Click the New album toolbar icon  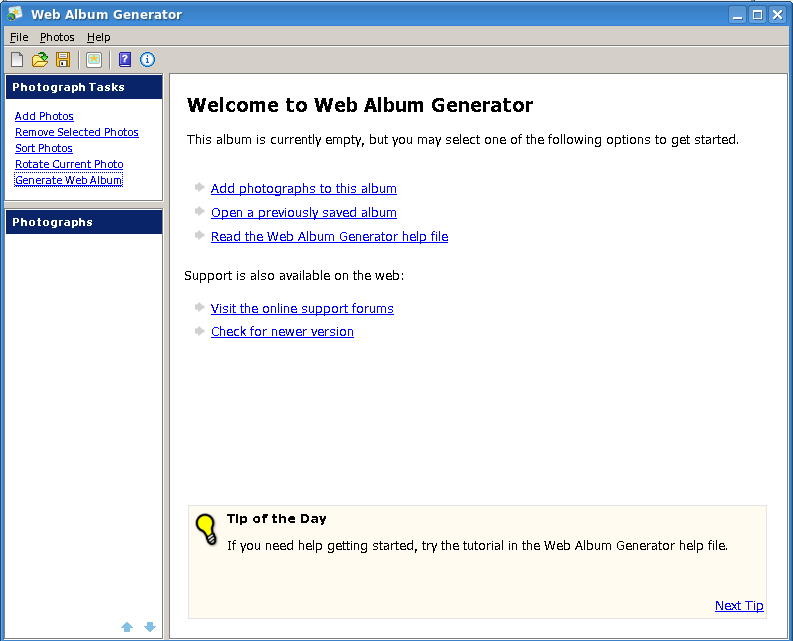[x=17, y=60]
